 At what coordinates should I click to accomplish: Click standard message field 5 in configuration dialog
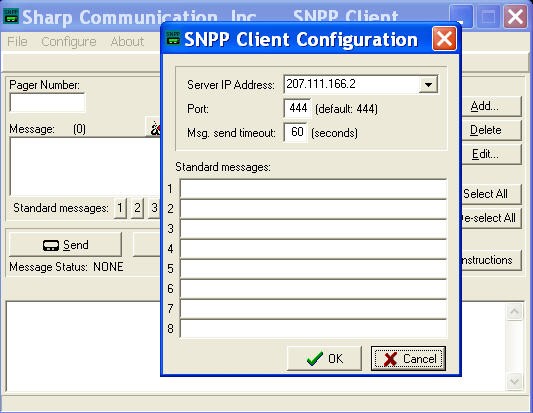(313, 269)
